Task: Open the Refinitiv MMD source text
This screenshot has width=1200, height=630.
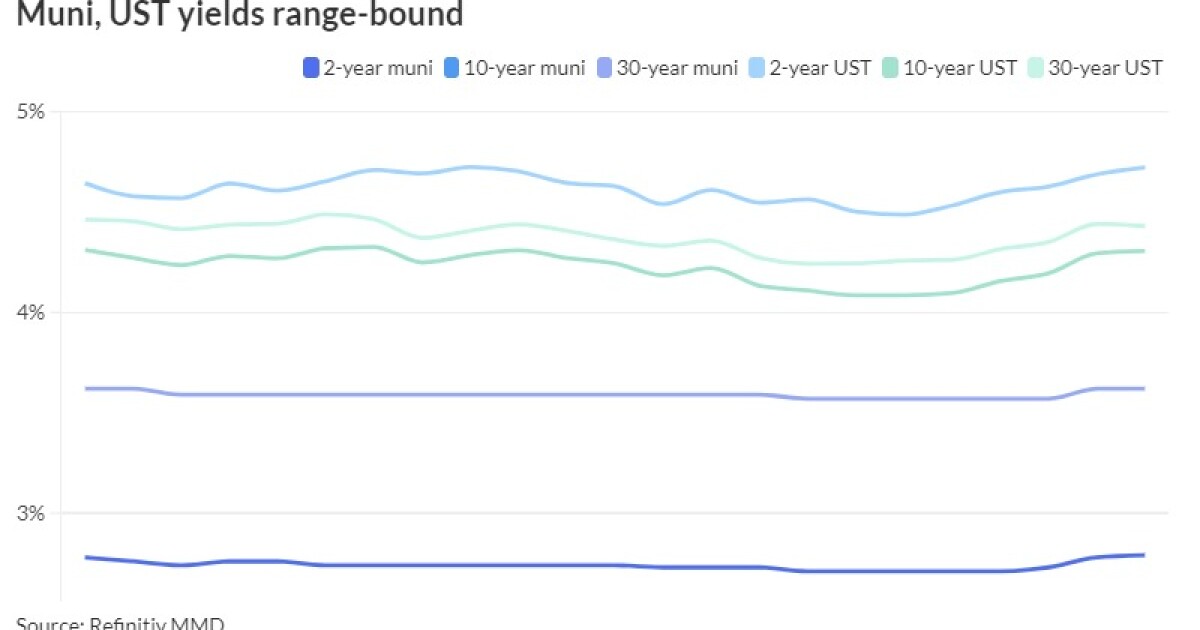Action: point(120,623)
